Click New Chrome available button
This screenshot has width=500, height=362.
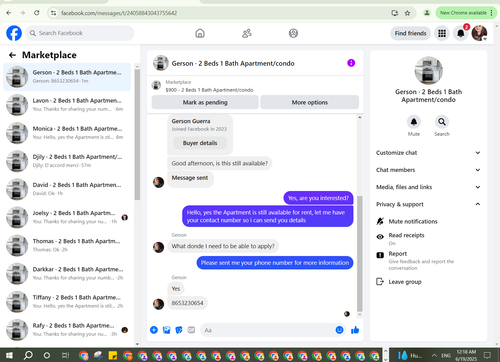pyautogui.click(x=466, y=13)
